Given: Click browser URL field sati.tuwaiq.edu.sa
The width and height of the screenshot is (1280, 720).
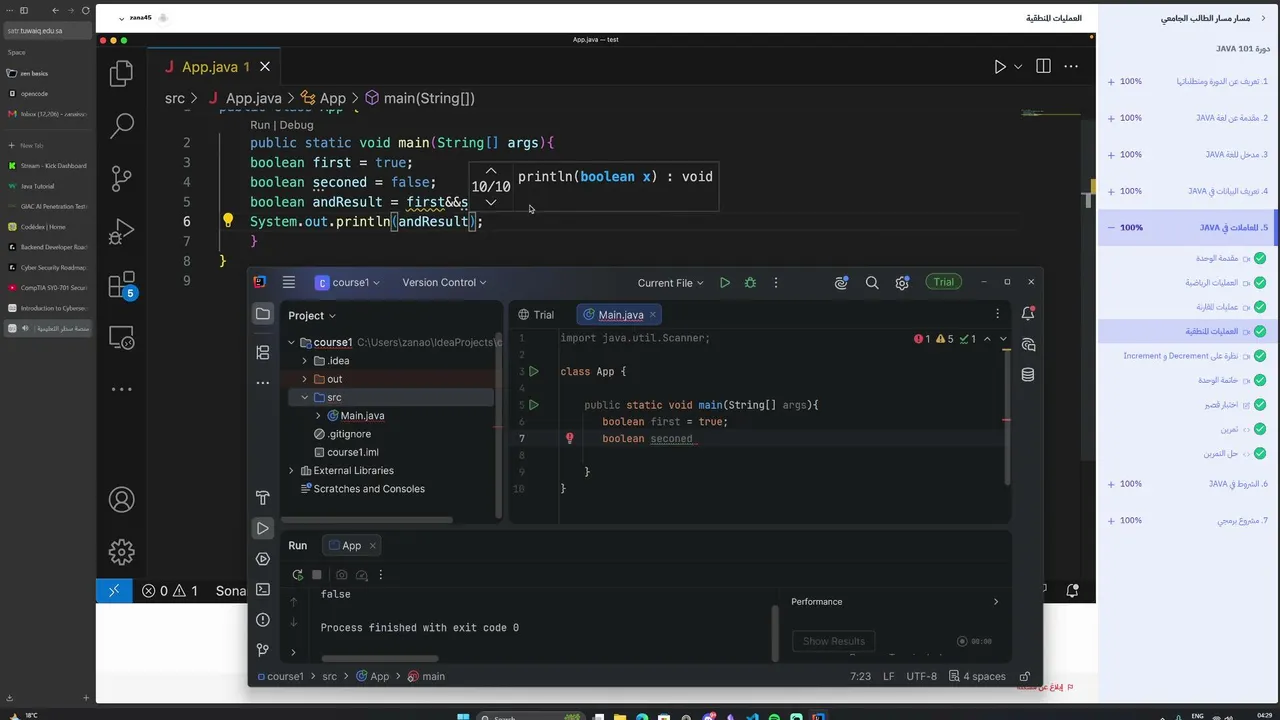Looking at the screenshot, I should tap(48, 30).
